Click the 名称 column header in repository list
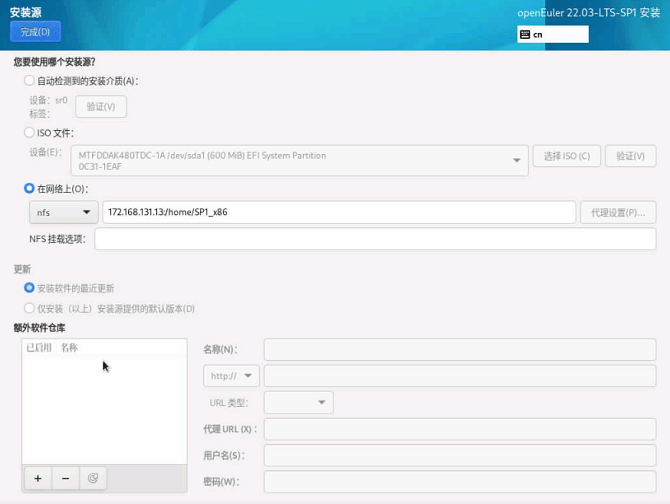Viewport: 670px width, 504px height. (x=69, y=348)
